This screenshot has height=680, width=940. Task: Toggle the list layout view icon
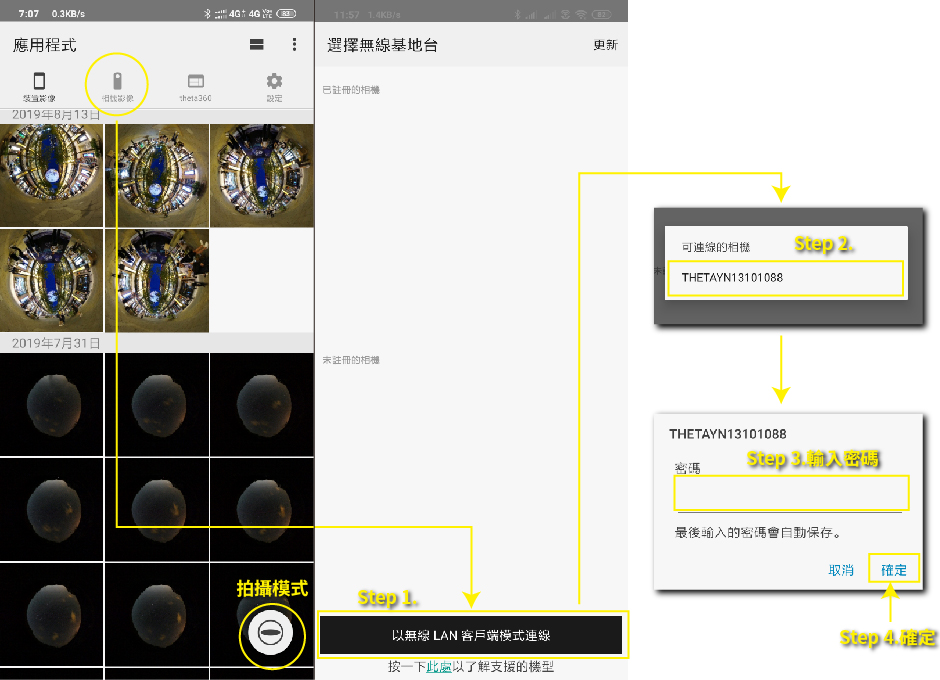point(257,45)
